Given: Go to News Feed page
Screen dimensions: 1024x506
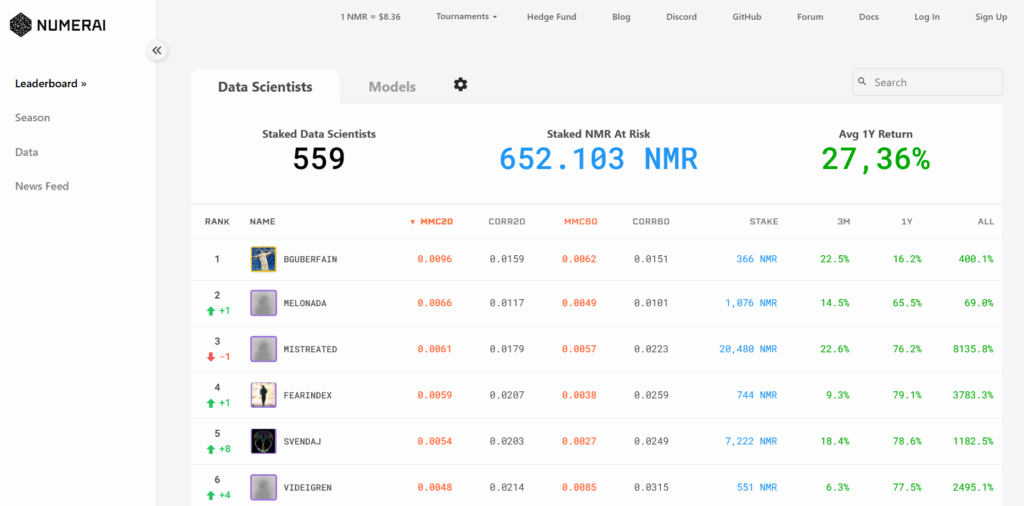Looking at the screenshot, I should (42, 186).
